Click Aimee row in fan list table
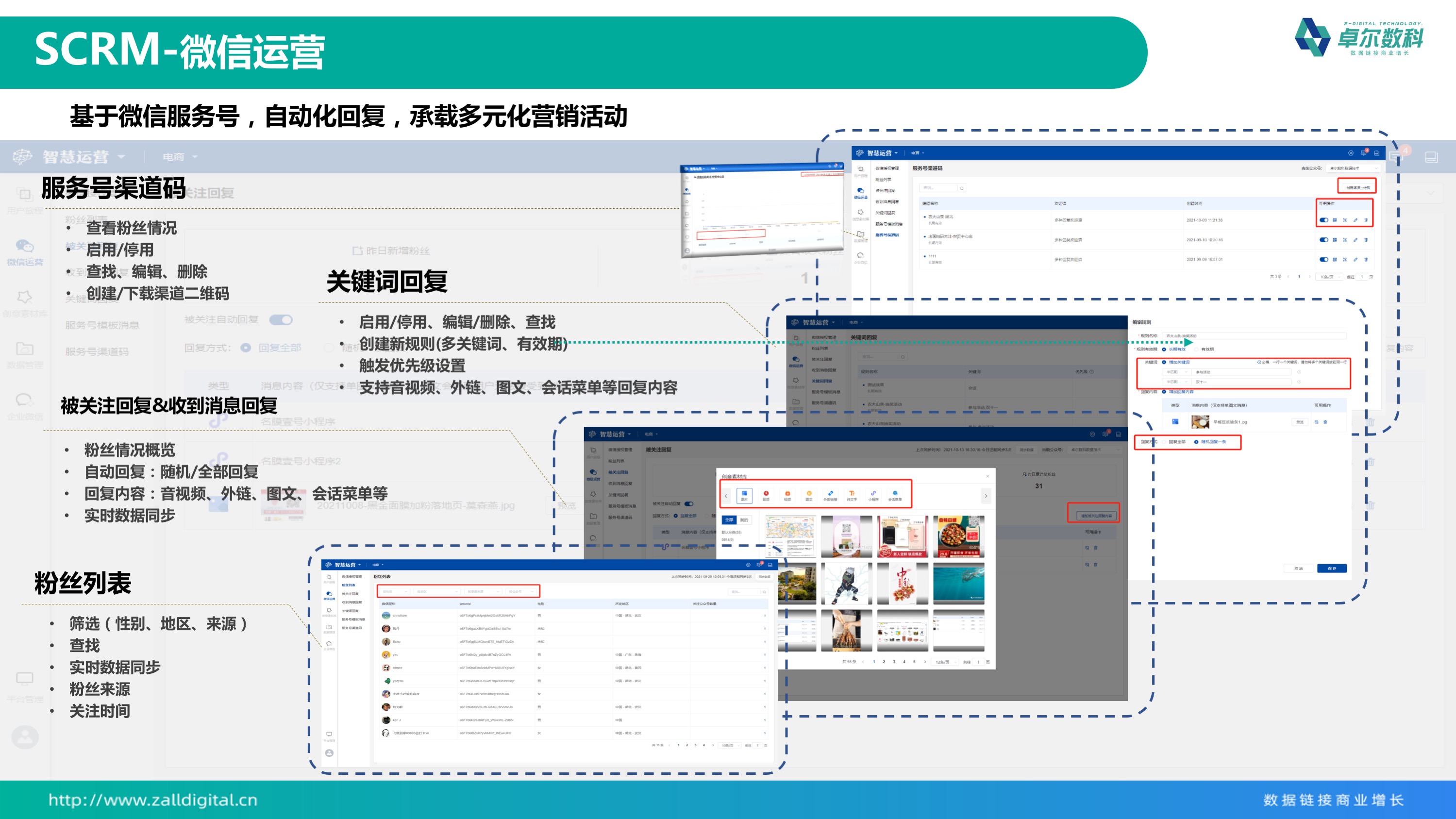Image resolution: width=1456 pixels, height=819 pixels. [574, 668]
